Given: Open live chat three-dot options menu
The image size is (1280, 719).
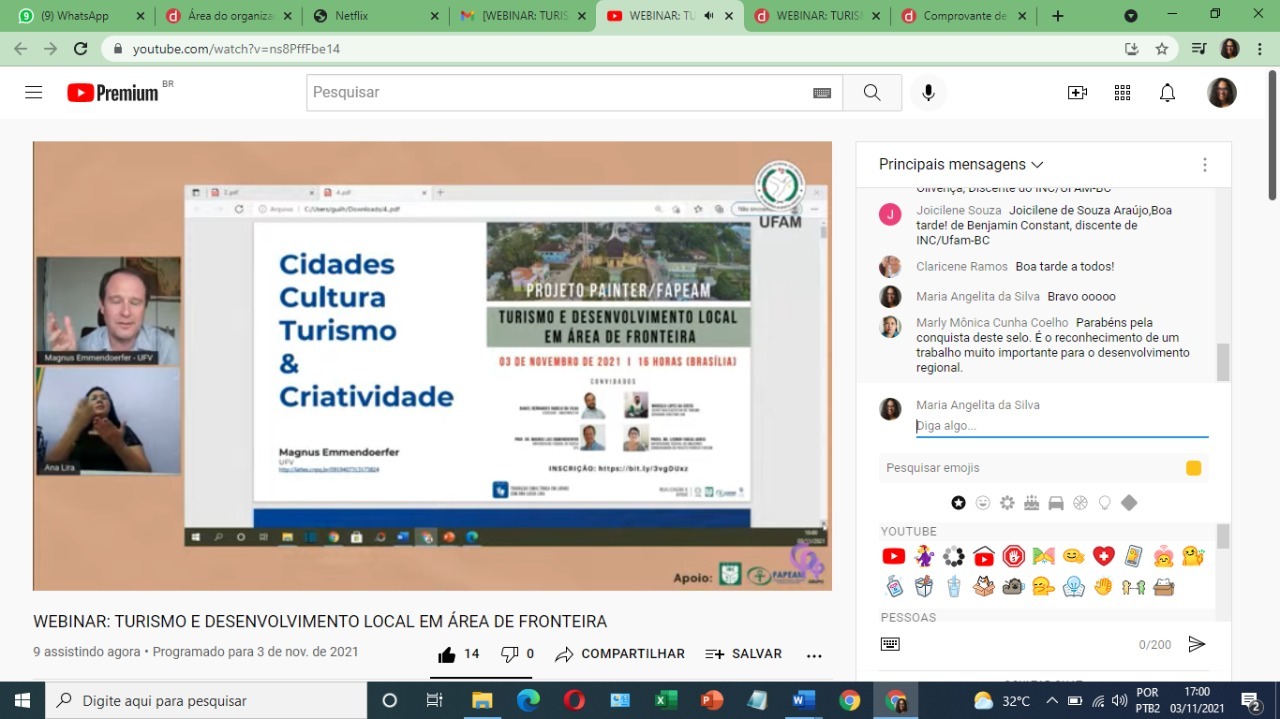Looking at the screenshot, I should click(1204, 165).
